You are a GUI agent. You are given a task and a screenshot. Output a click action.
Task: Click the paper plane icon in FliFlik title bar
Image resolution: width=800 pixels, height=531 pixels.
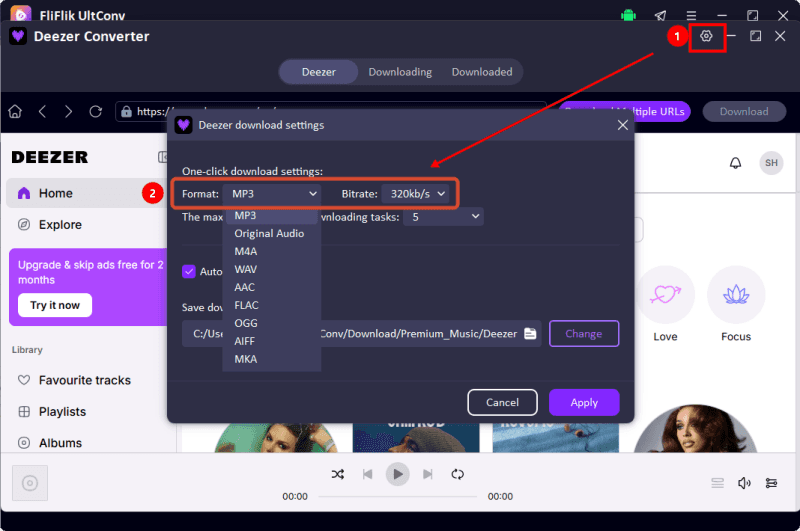tap(660, 15)
